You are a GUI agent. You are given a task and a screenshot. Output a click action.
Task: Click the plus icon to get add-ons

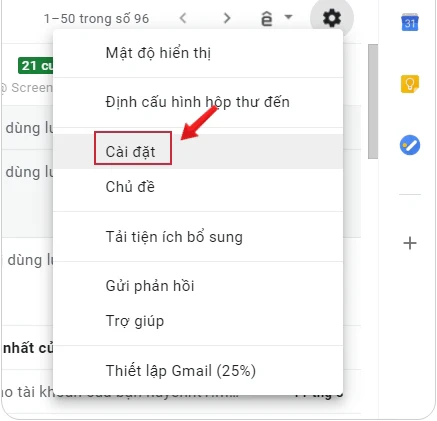[x=410, y=243]
